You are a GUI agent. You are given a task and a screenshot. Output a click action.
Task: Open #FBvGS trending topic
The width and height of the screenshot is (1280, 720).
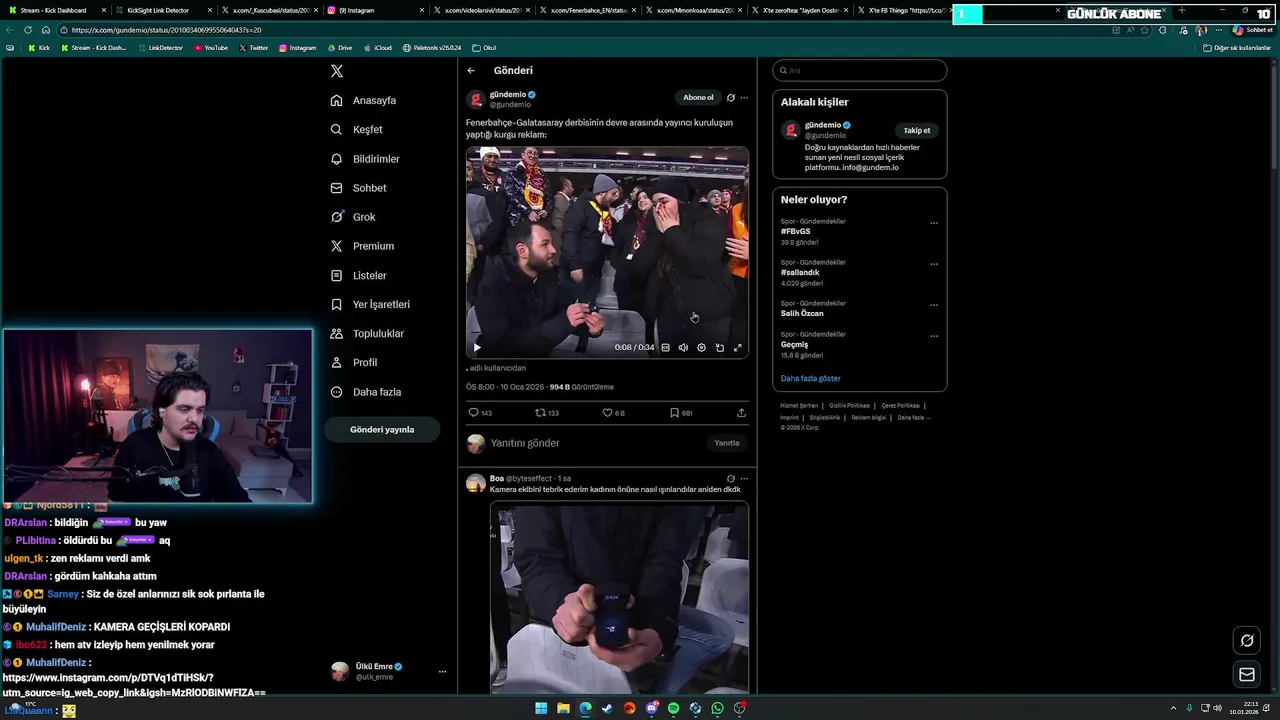pyautogui.click(x=796, y=231)
